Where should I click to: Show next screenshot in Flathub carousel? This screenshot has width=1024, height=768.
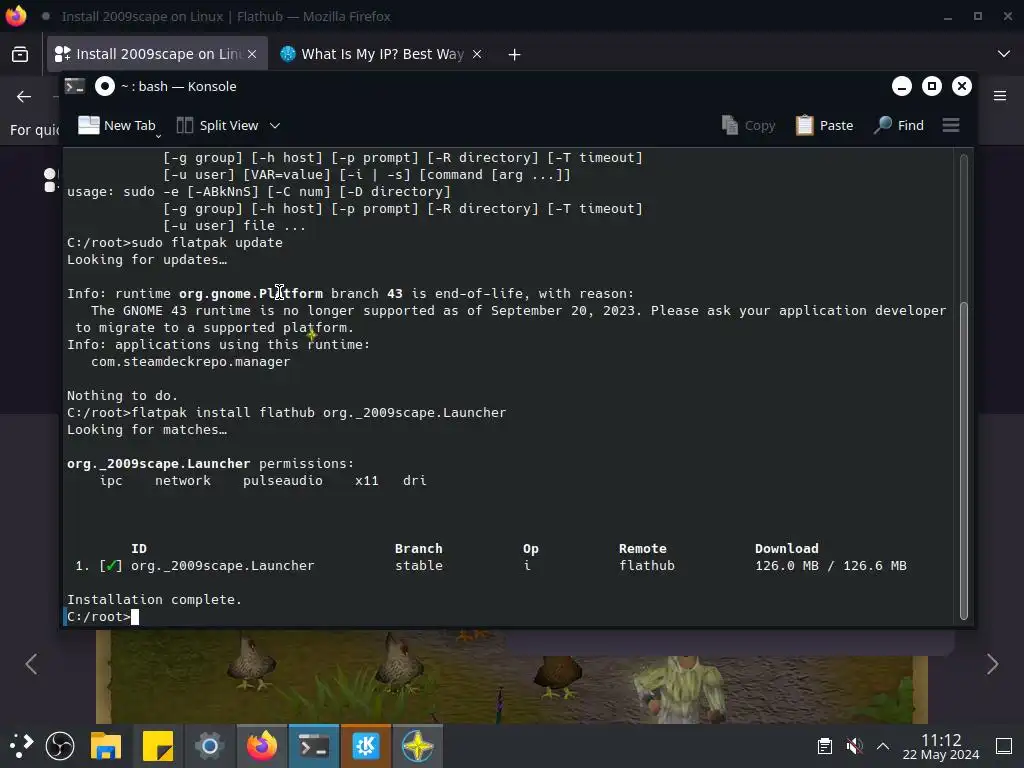(992, 664)
